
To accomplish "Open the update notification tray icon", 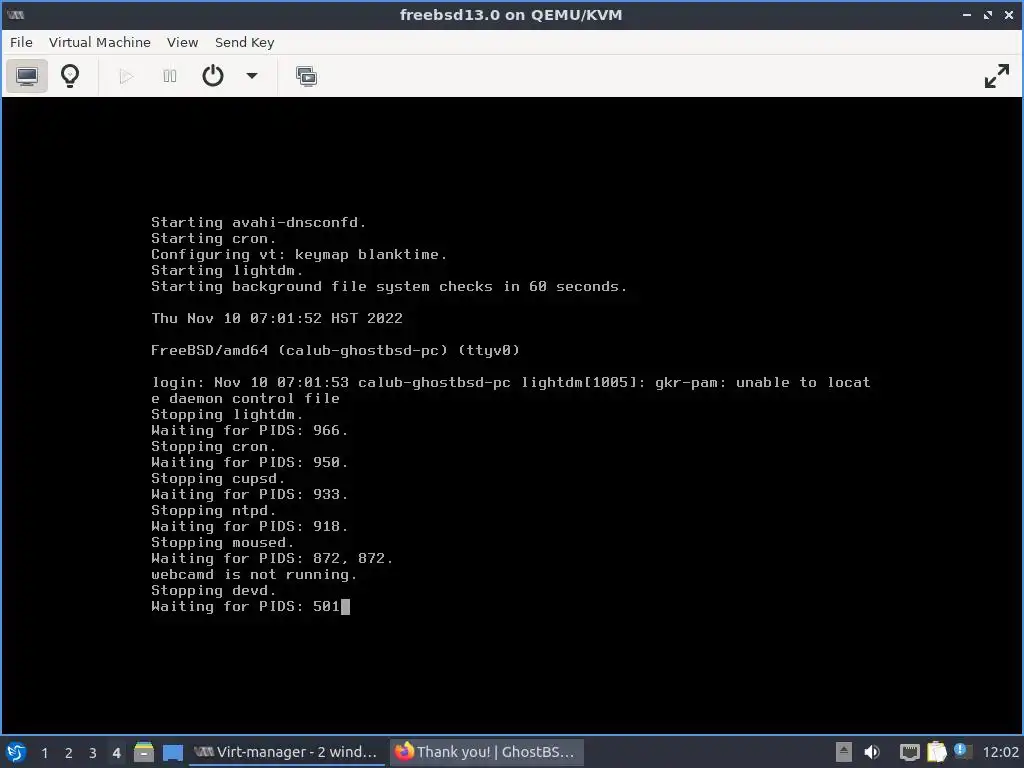I will pyautogui.click(x=961, y=751).
